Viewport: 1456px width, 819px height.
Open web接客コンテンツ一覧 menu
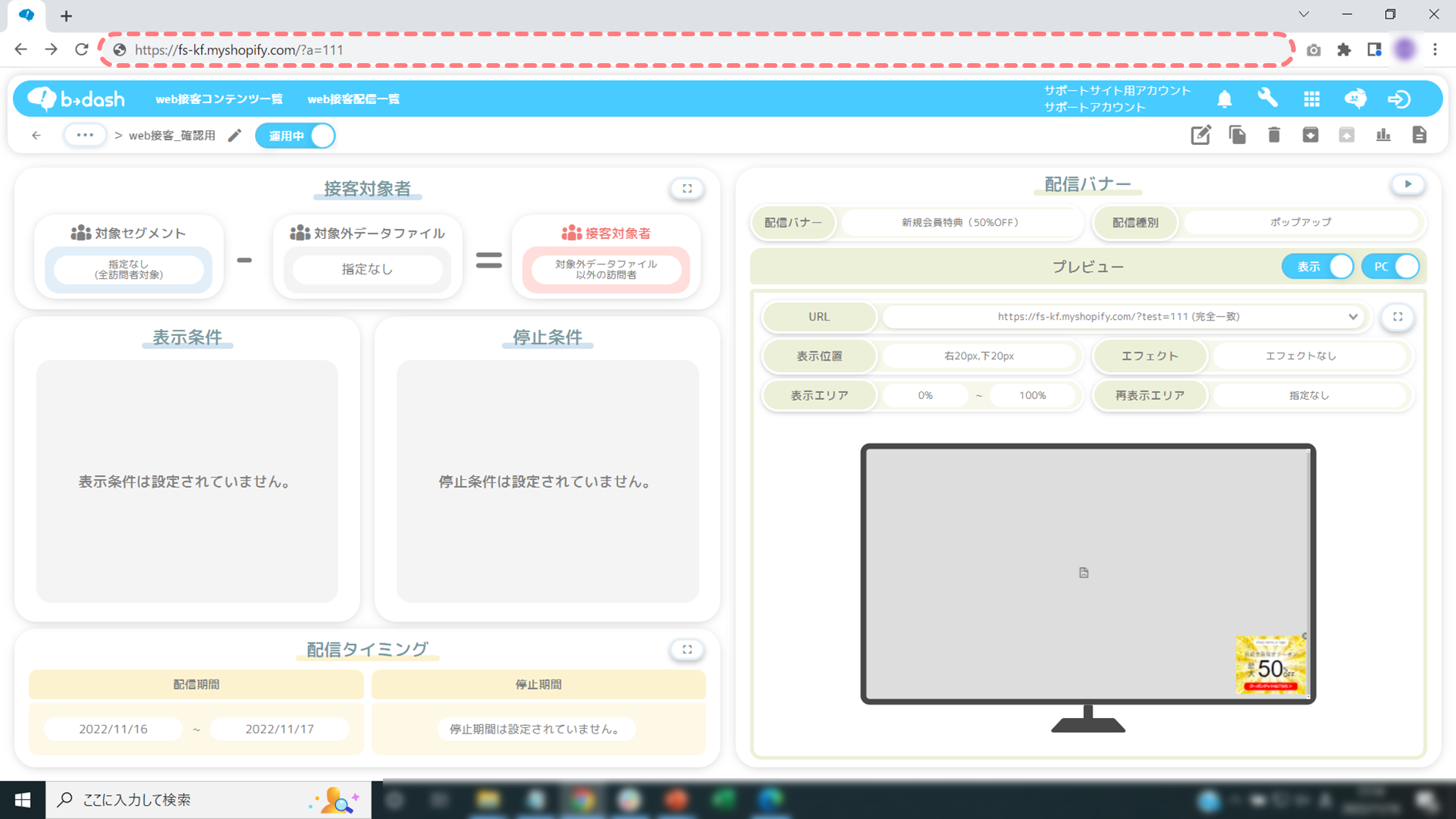click(219, 99)
